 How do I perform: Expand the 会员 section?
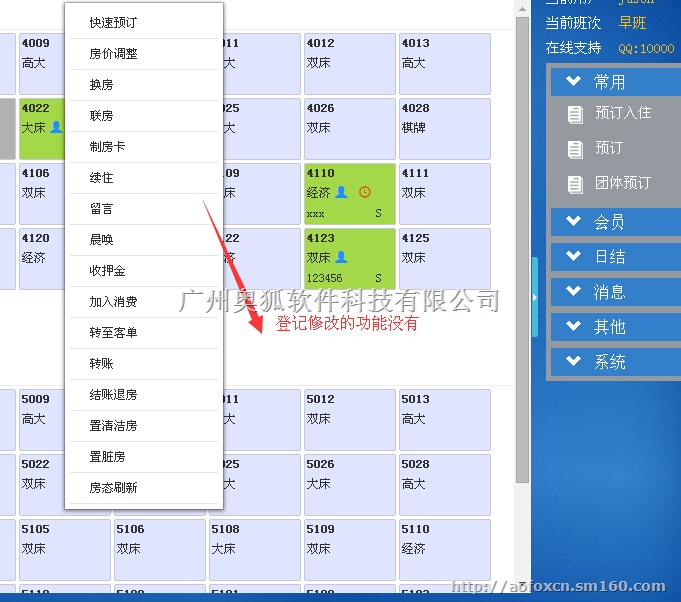[x=616, y=222]
